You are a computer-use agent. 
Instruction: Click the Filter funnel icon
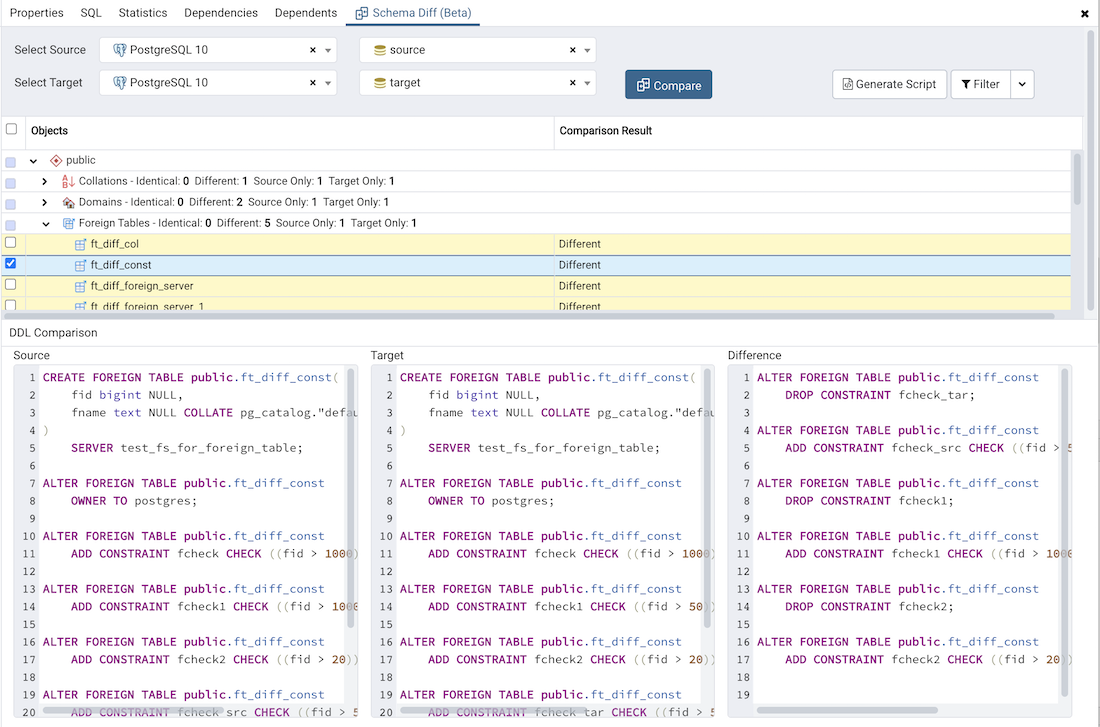(x=966, y=84)
